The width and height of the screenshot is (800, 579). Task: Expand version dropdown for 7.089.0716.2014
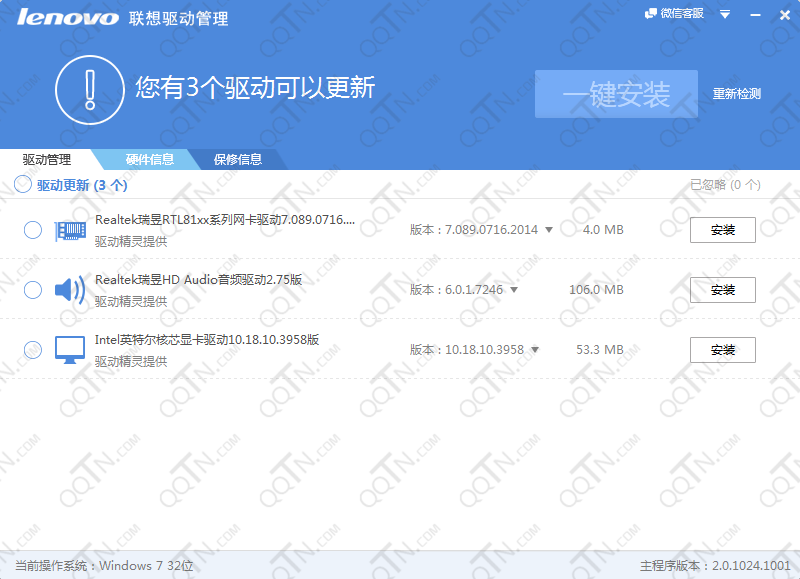pos(549,230)
